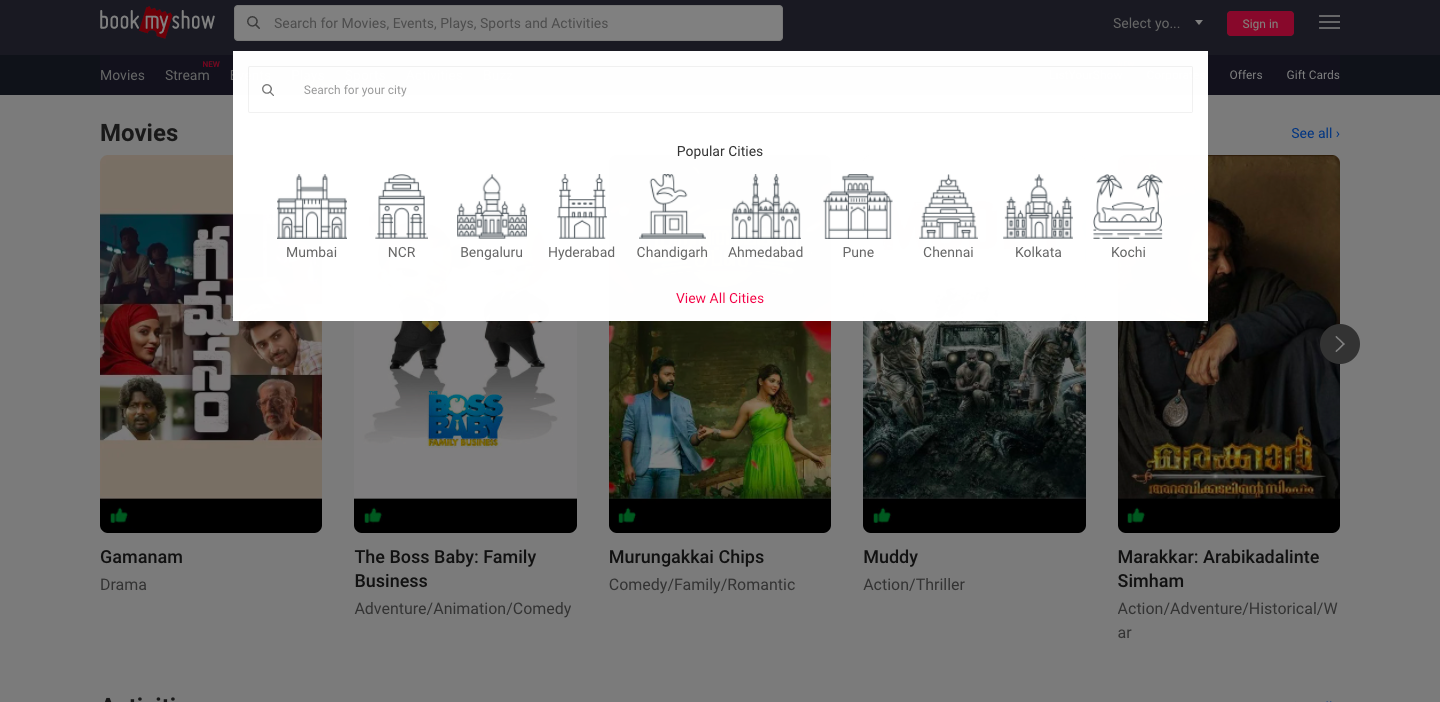Click the Chennai city label
1440x702 pixels.
pyautogui.click(x=948, y=252)
